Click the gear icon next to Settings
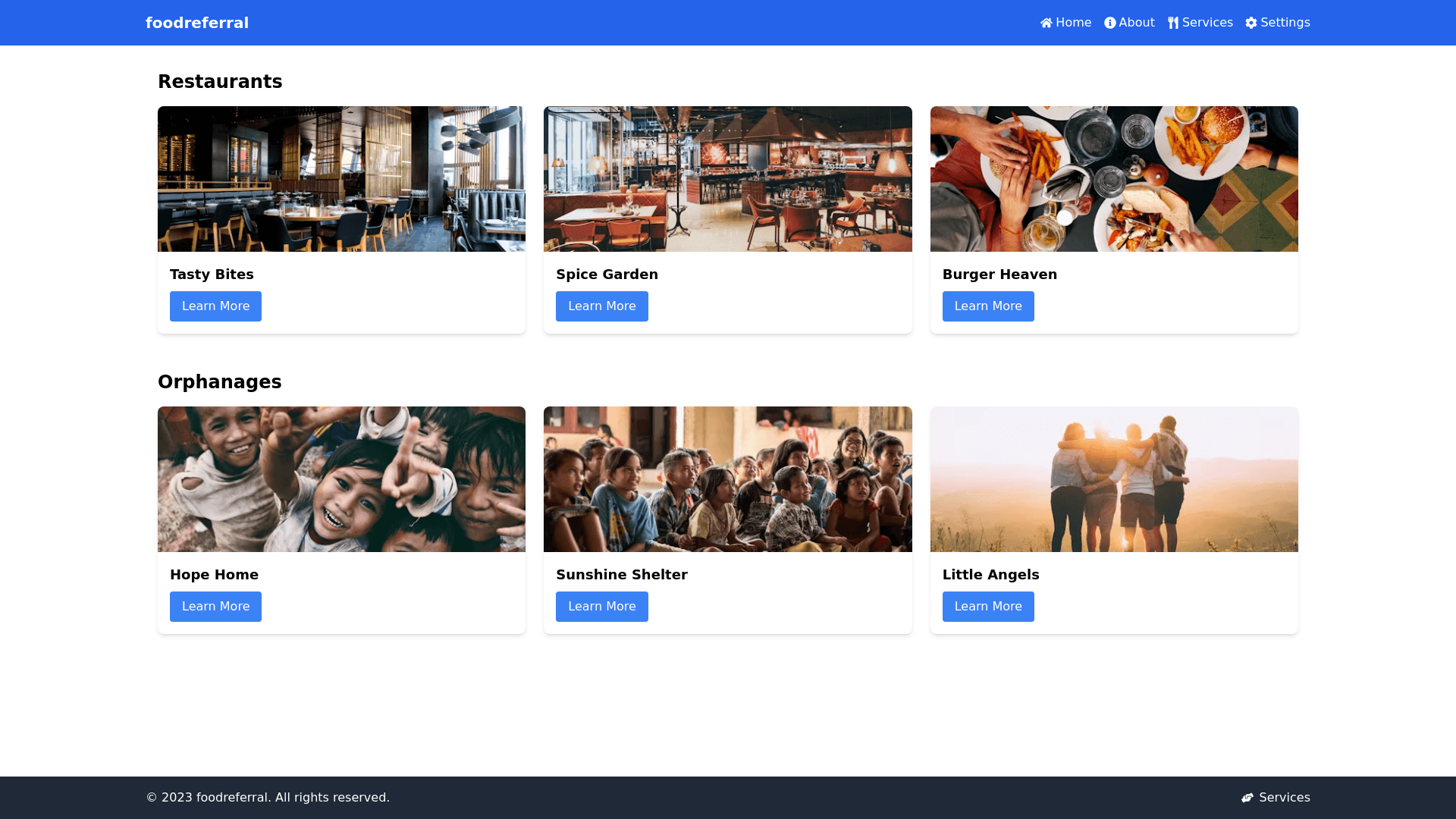 pos(1250,23)
